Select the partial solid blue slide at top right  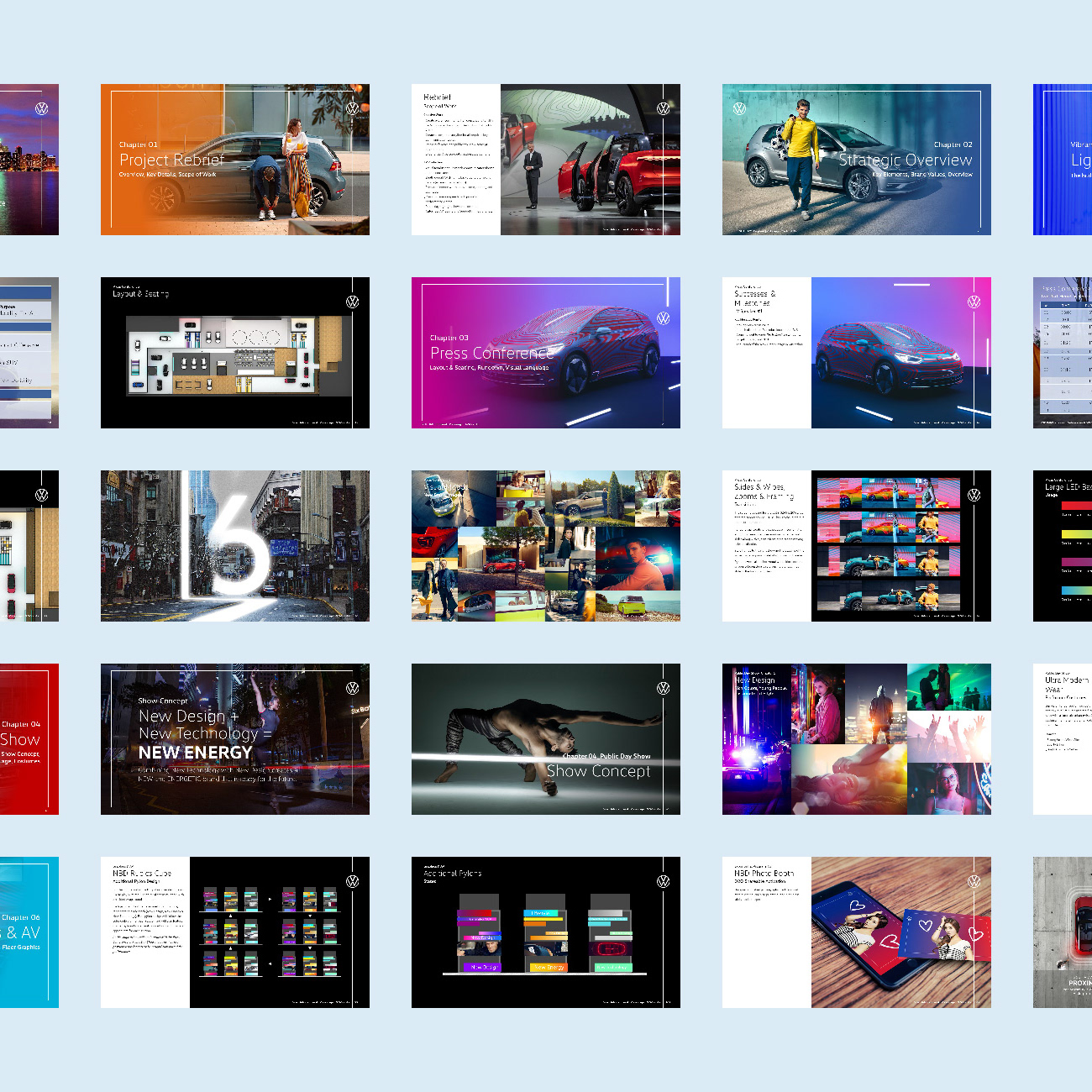coord(1063,160)
